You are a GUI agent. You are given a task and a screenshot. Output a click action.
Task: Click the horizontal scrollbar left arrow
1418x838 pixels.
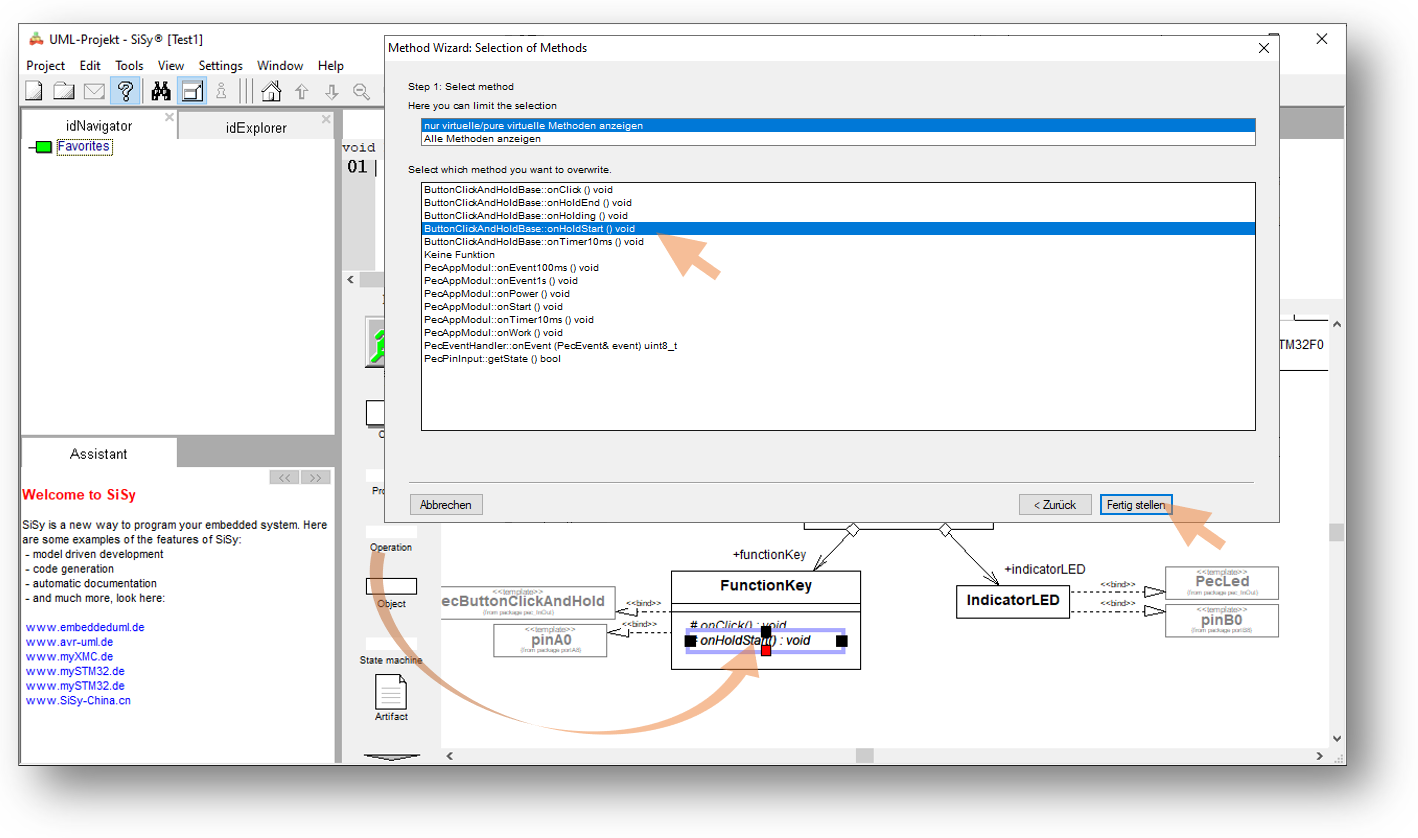tap(449, 756)
